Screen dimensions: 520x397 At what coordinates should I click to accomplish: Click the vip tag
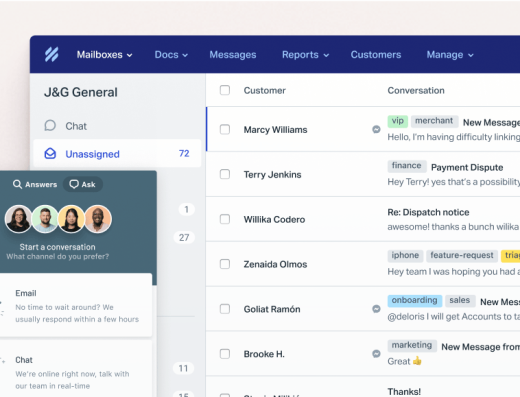tap(398, 121)
